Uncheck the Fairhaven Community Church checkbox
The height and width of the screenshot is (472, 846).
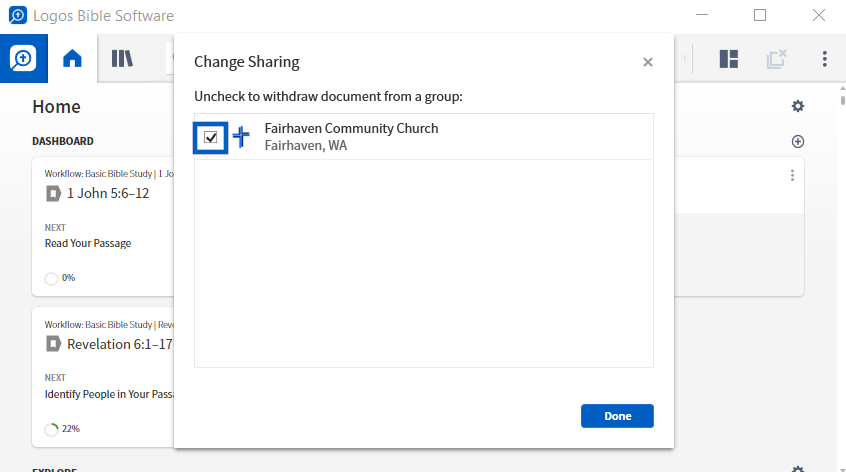coord(210,138)
